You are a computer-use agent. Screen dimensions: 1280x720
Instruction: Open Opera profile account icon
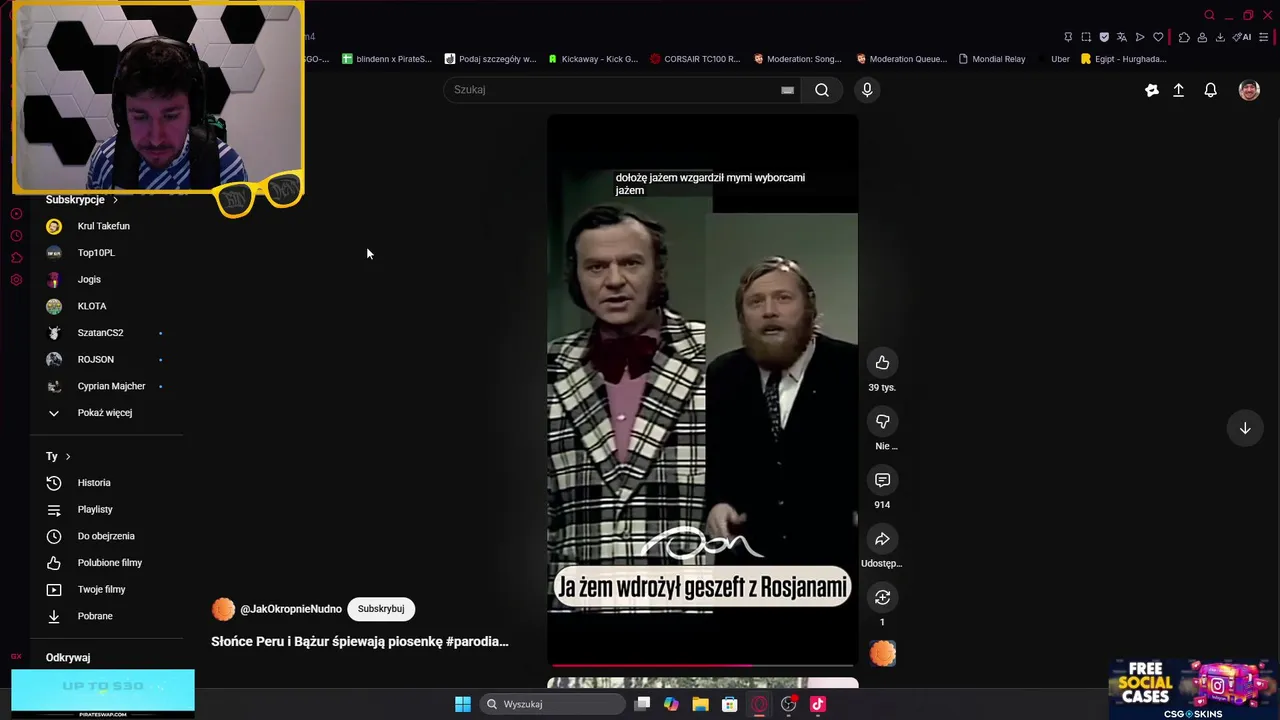pos(1203,37)
